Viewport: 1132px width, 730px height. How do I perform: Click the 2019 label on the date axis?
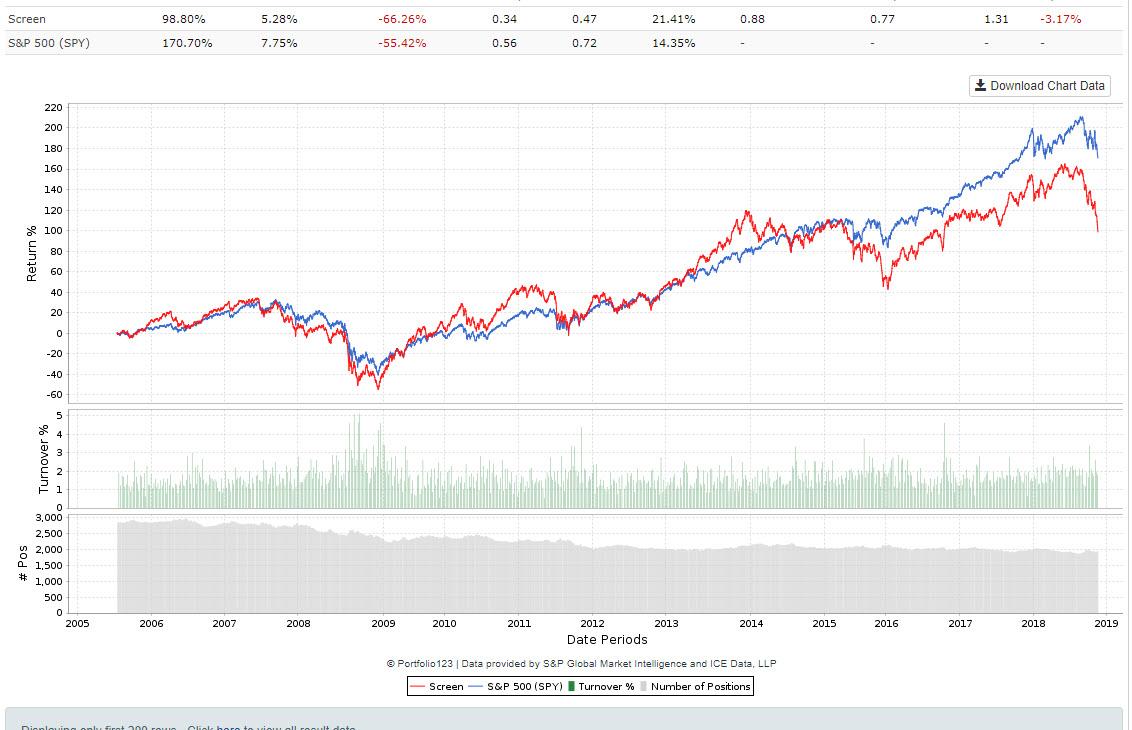coord(1107,623)
